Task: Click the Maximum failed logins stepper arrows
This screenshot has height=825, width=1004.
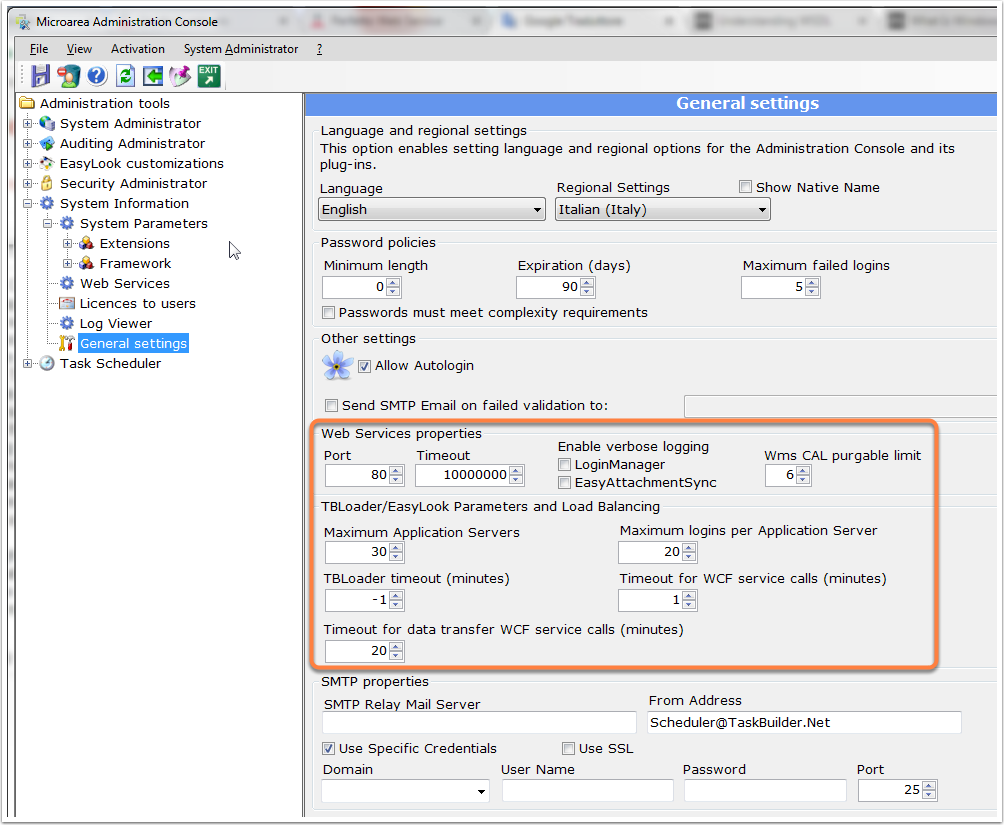Action: click(x=812, y=286)
